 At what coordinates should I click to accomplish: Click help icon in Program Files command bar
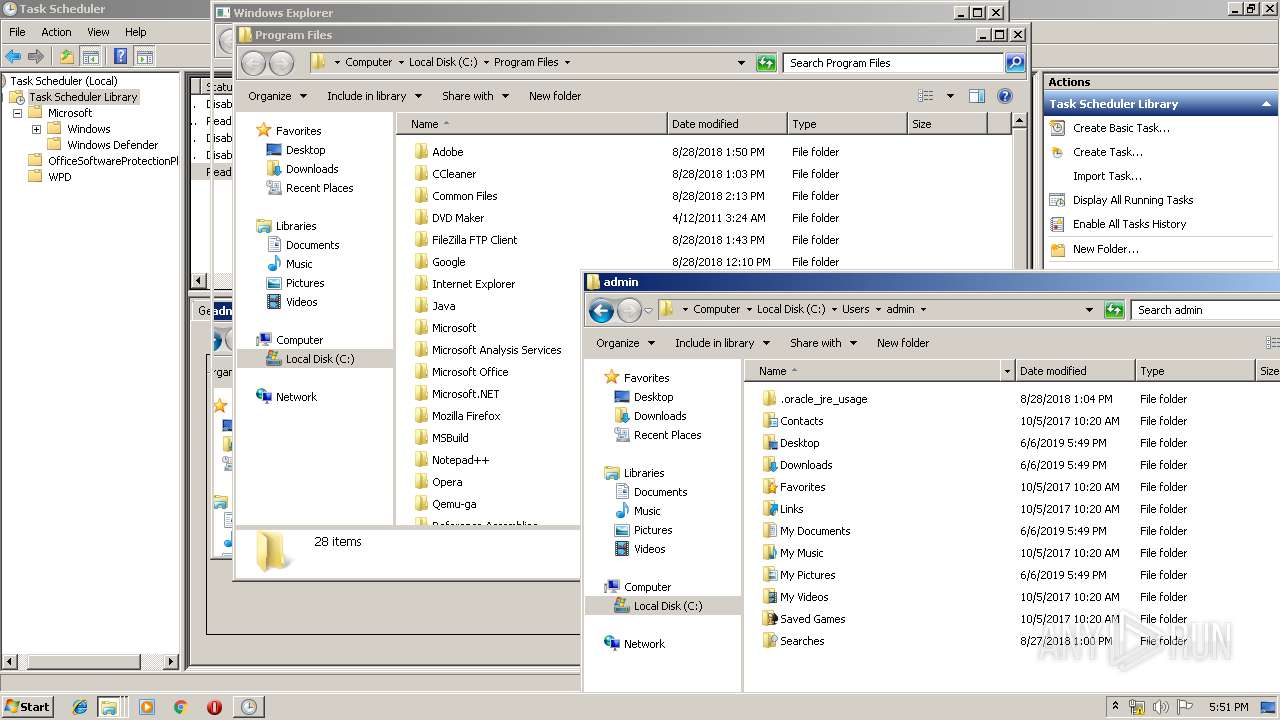[1005, 96]
